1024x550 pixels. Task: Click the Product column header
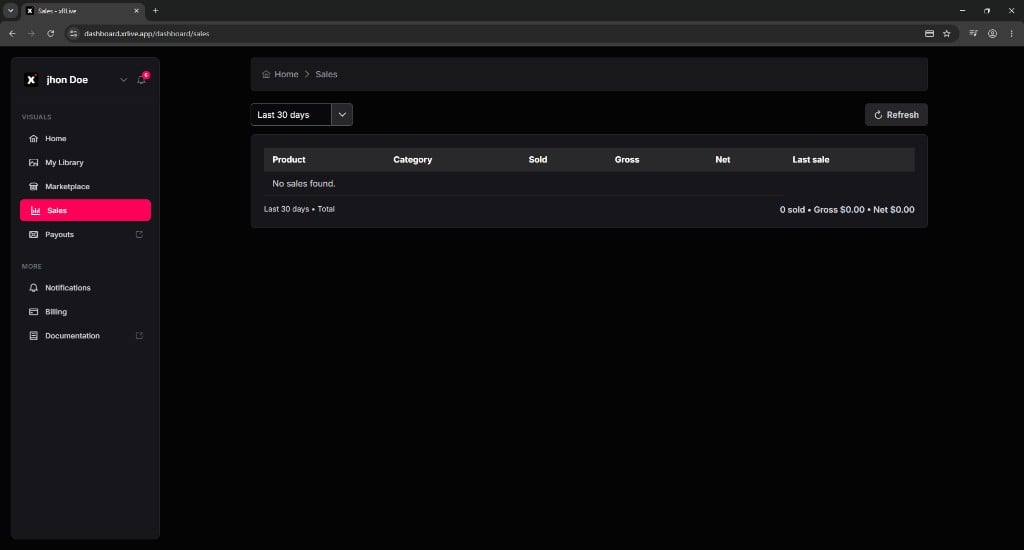click(289, 160)
